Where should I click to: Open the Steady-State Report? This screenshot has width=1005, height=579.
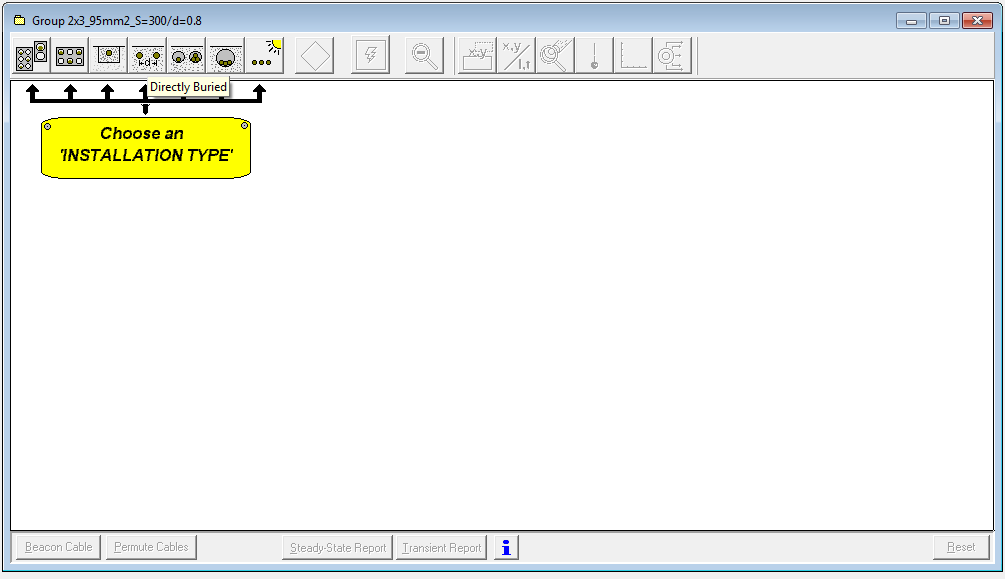click(338, 548)
